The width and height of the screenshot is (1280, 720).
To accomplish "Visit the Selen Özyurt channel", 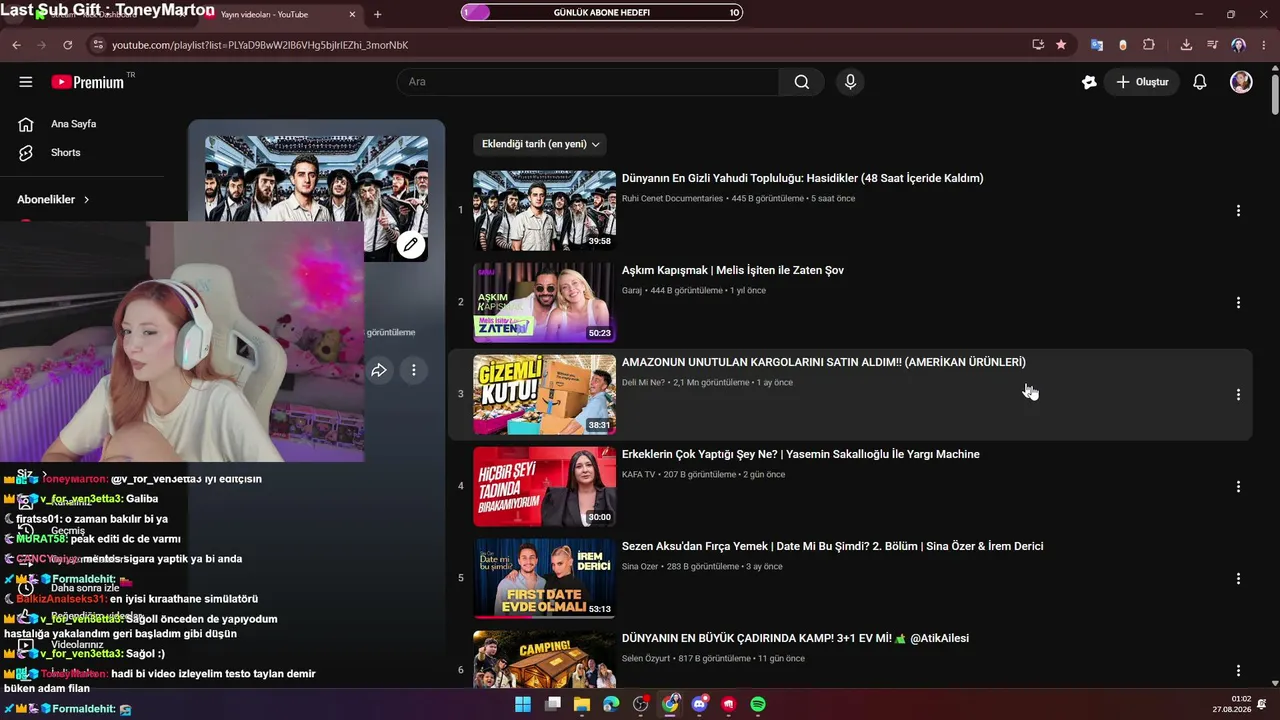I will (646, 659).
